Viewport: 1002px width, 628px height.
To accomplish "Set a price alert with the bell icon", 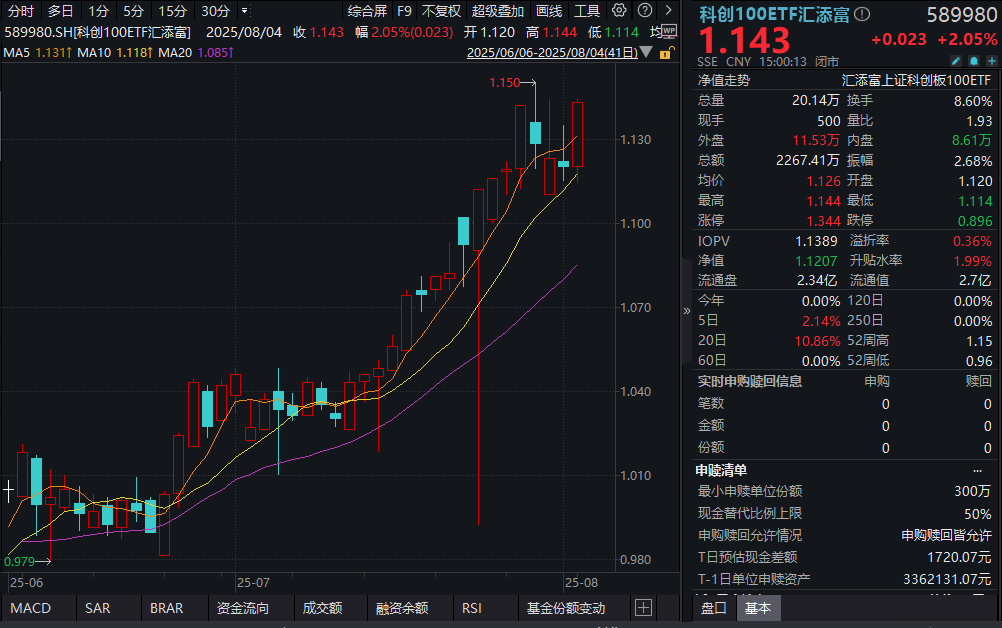I will click(x=973, y=60).
